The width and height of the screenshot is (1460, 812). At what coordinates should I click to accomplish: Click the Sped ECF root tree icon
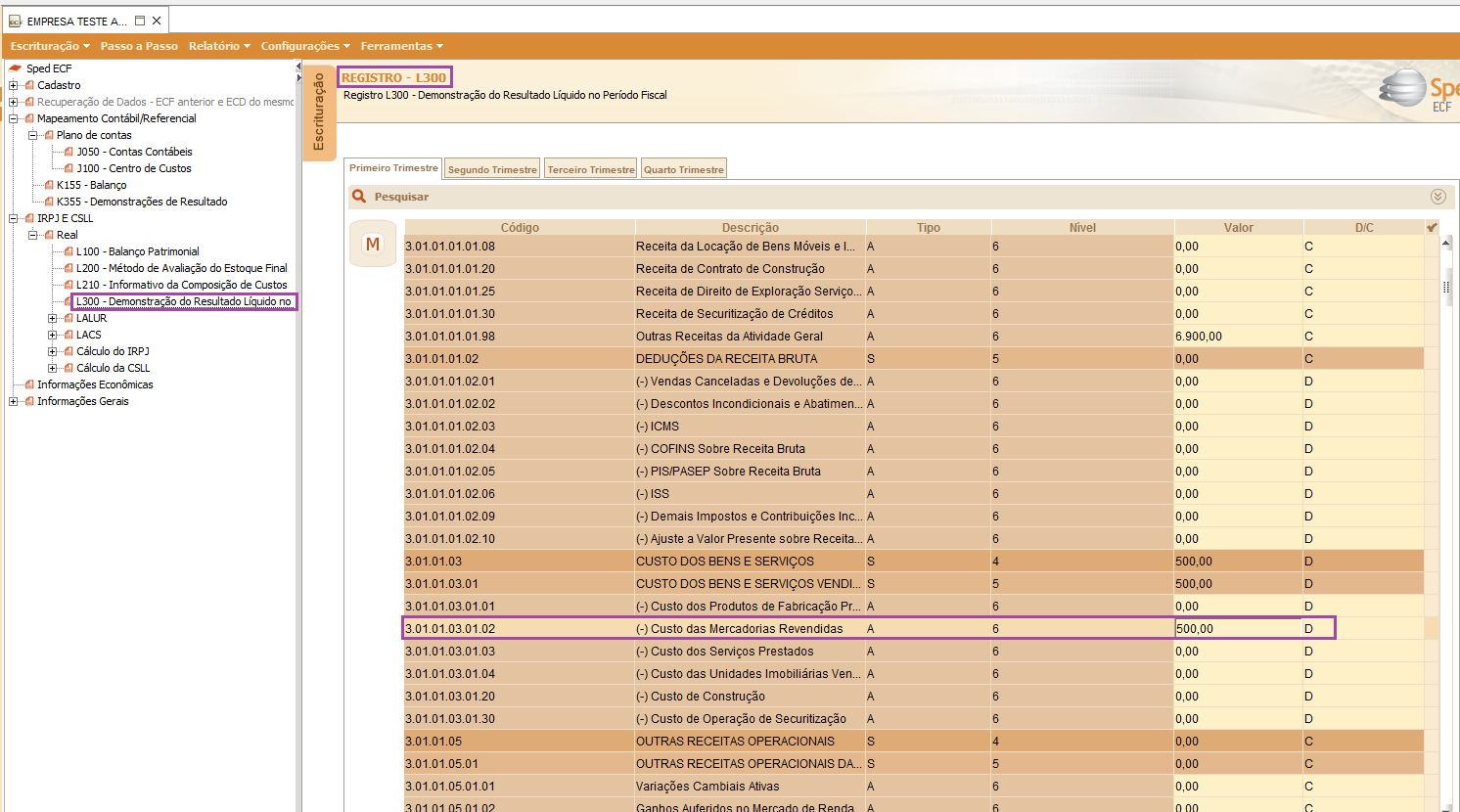(x=15, y=68)
